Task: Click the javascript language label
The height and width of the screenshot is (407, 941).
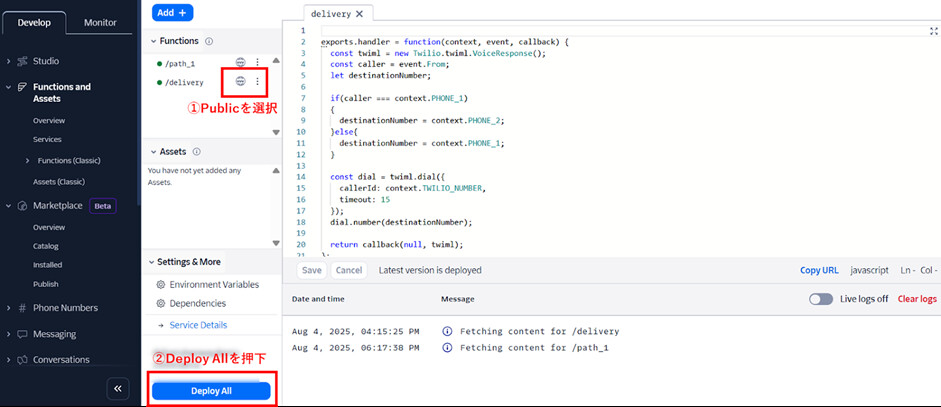Action: click(x=869, y=270)
